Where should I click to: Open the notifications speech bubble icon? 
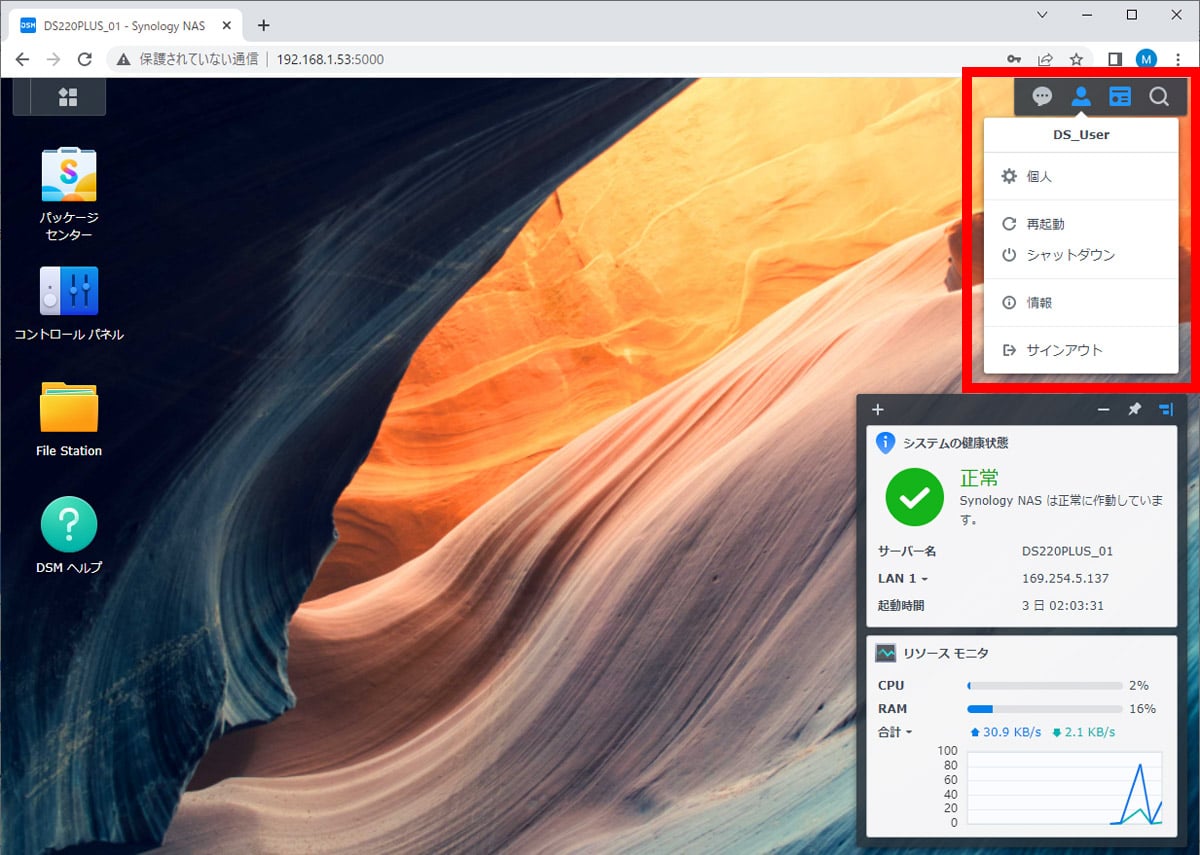tap(1042, 97)
